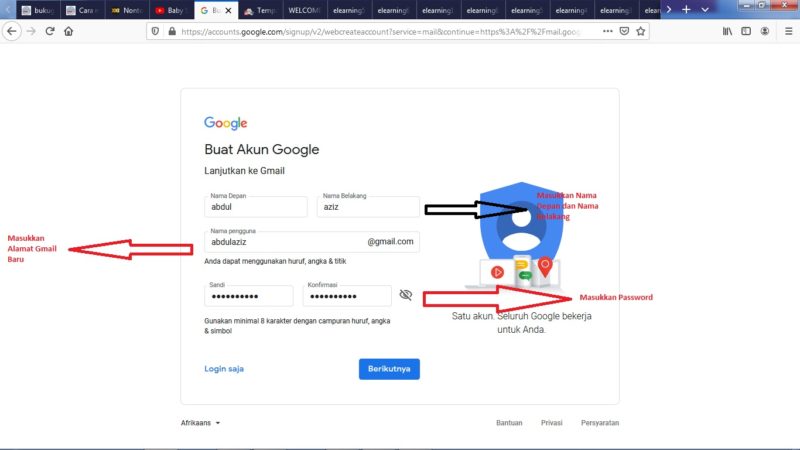The image size is (800, 450).
Task: Switch to the Baby YouTube tab
Action: [x=171, y=10]
